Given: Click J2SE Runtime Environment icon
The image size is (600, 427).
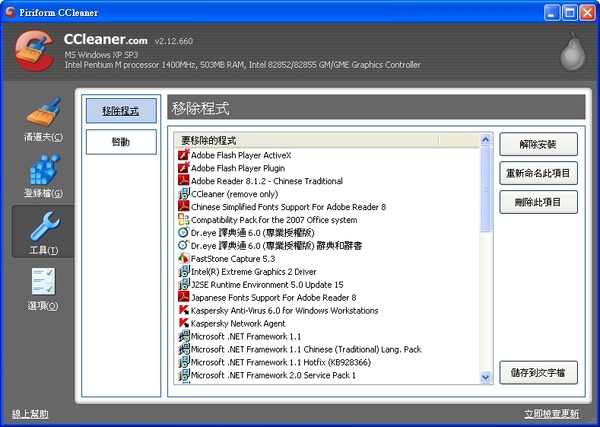Looking at the screenshot, I should pos(184,284).
